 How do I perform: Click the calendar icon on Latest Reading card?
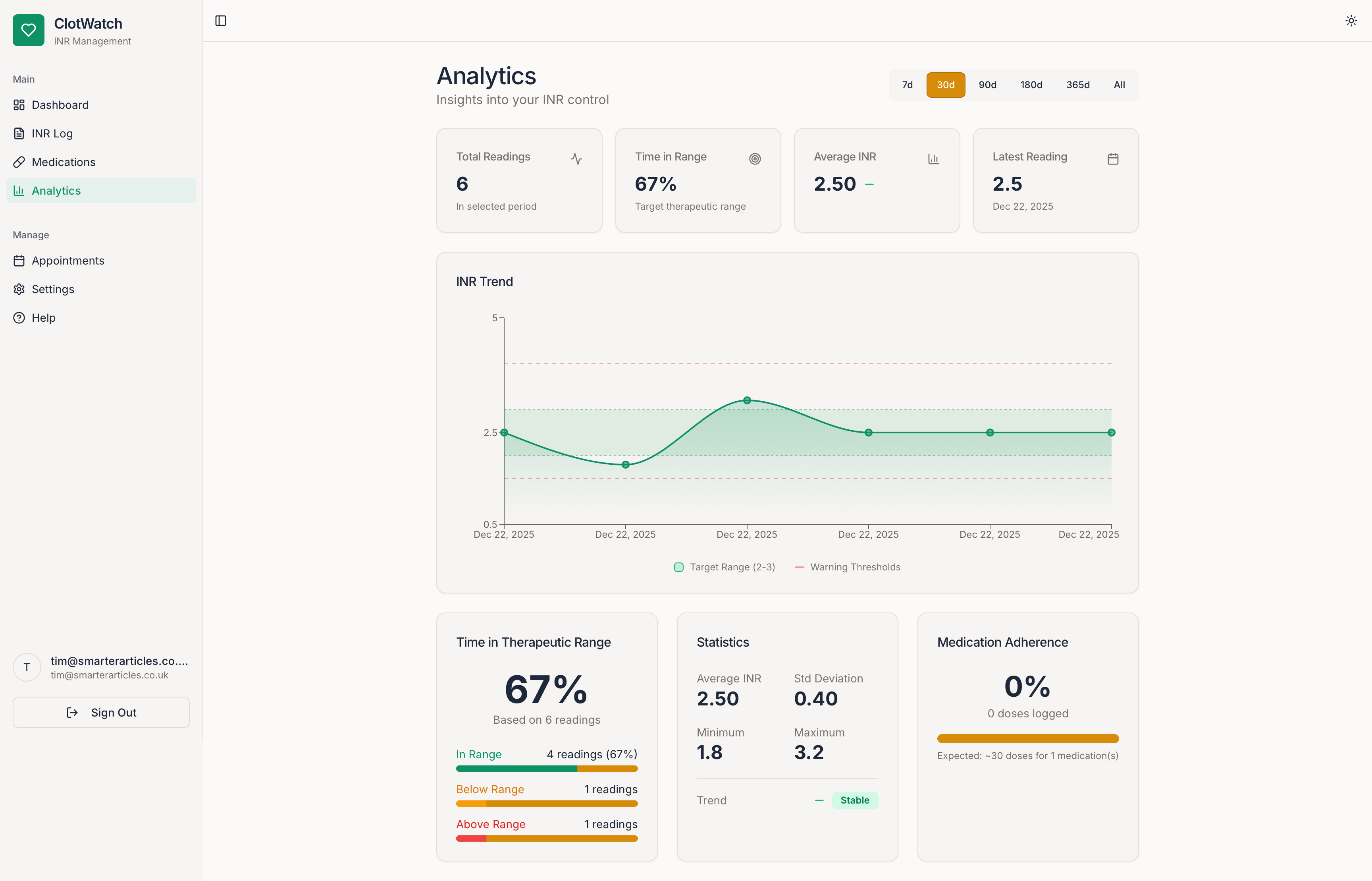coord(1112,158)
